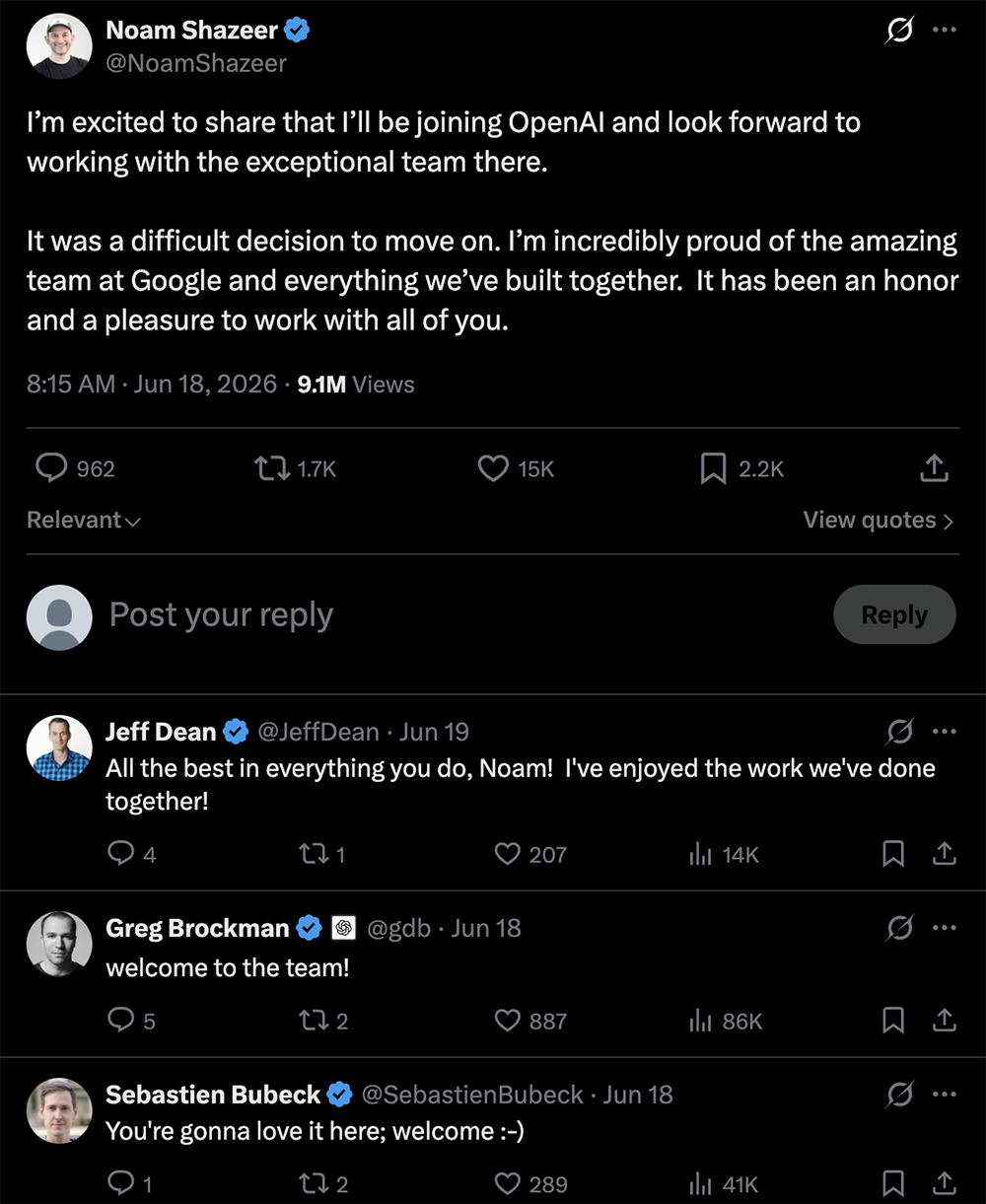The image size is (986, 1204).
Task: Open View quotes
Action: coord(879,521)
